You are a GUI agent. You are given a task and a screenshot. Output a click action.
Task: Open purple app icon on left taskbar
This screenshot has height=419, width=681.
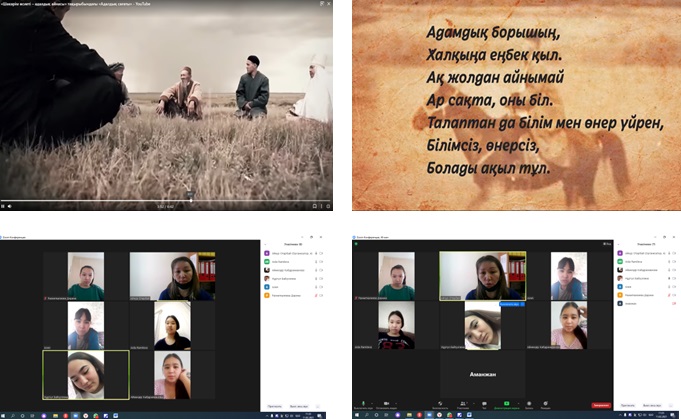click(43, 416)
